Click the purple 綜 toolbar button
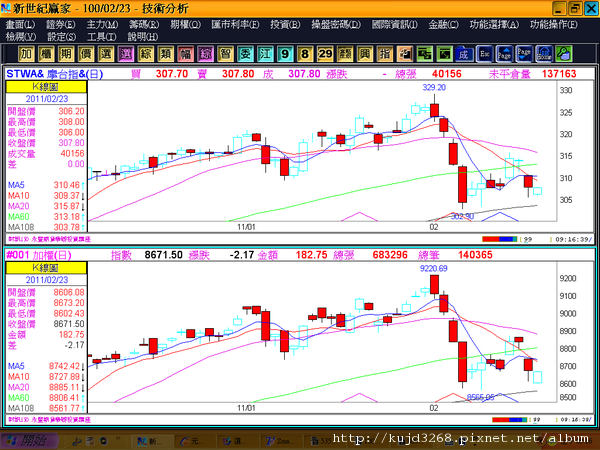The image size is (600, 450). click(205, 54)
